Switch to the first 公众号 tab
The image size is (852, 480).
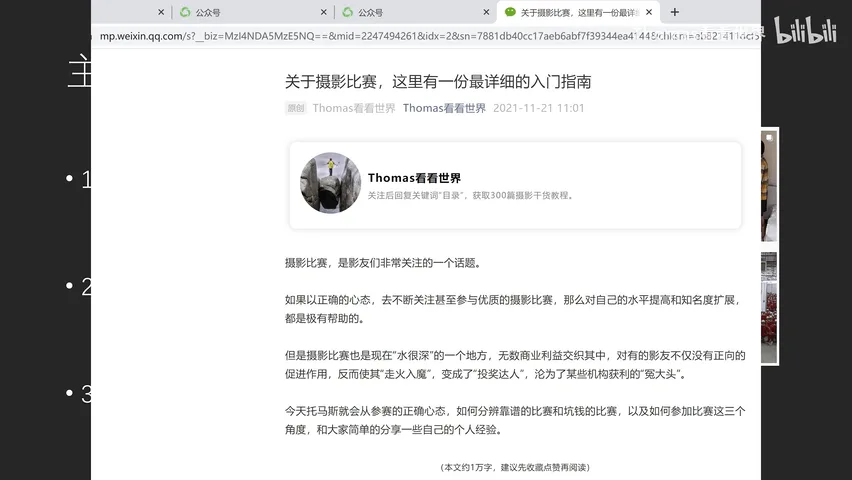253,12
